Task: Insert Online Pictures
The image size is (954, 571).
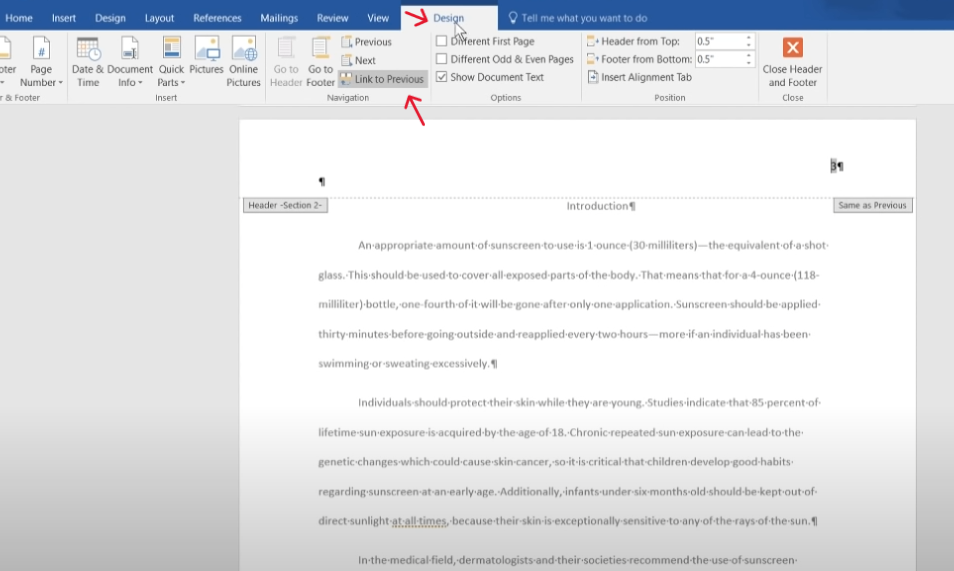Action: pos(243,61)
